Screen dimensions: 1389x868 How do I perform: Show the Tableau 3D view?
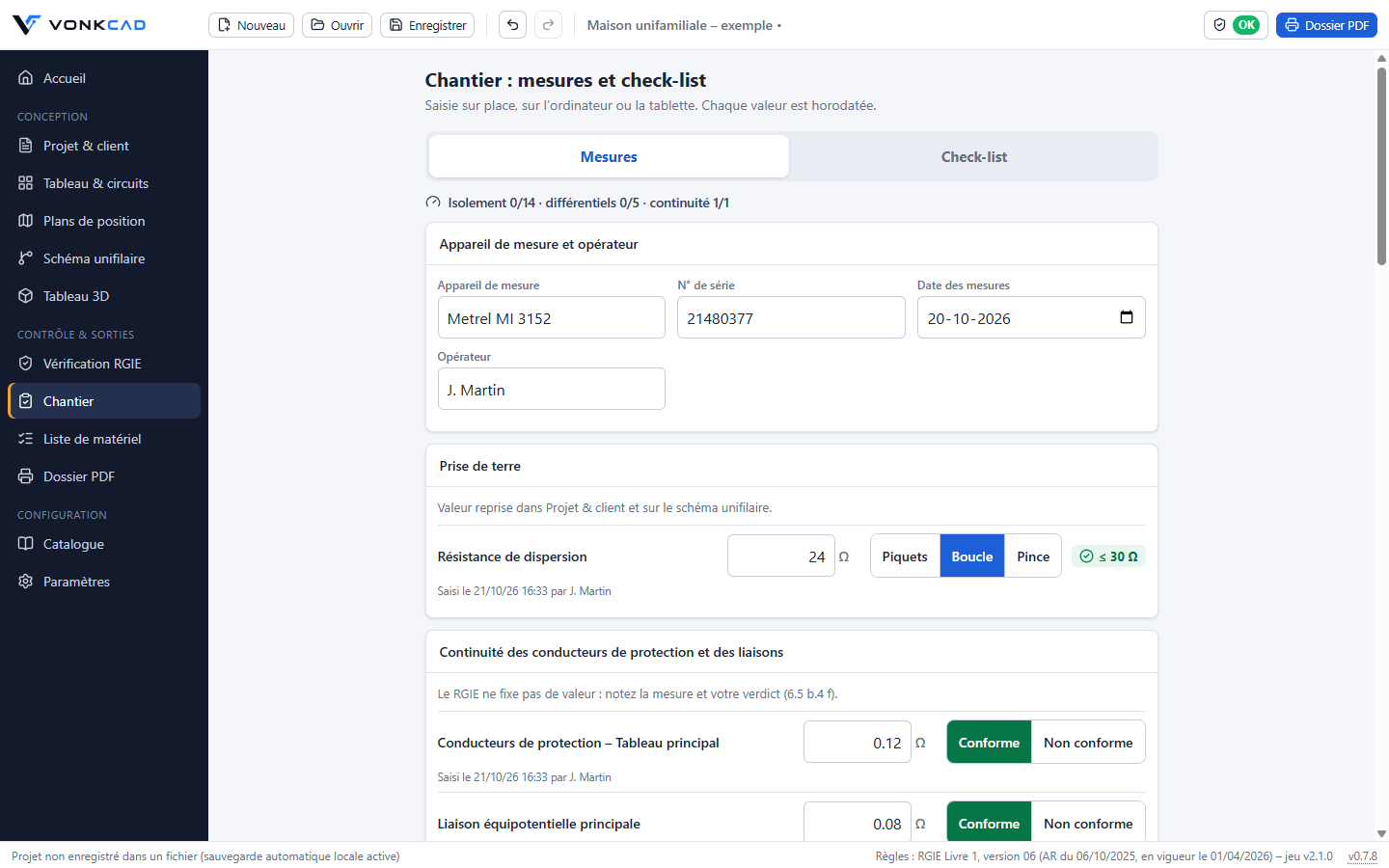[104, 296]
